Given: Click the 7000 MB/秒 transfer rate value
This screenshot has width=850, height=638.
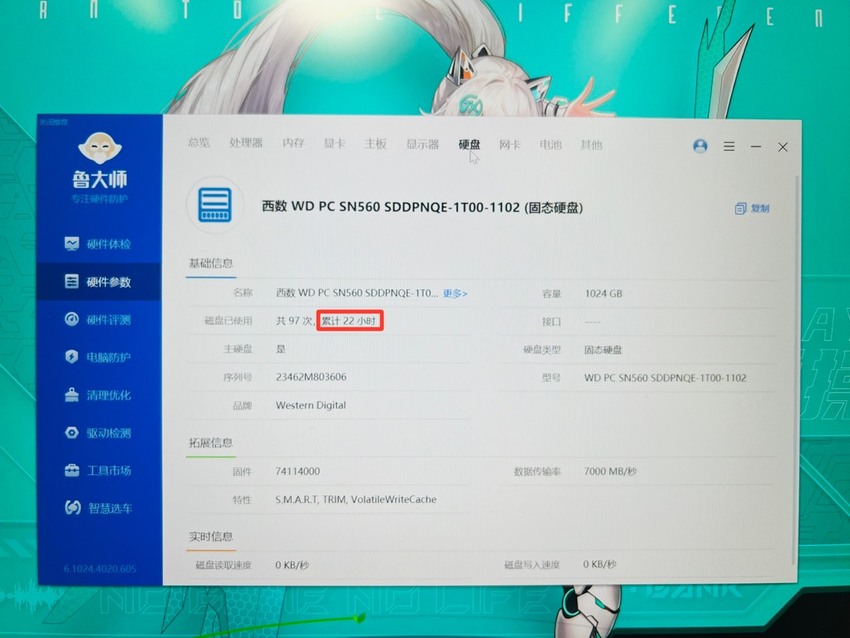Looking at the screenshot, I should point(610,471).
